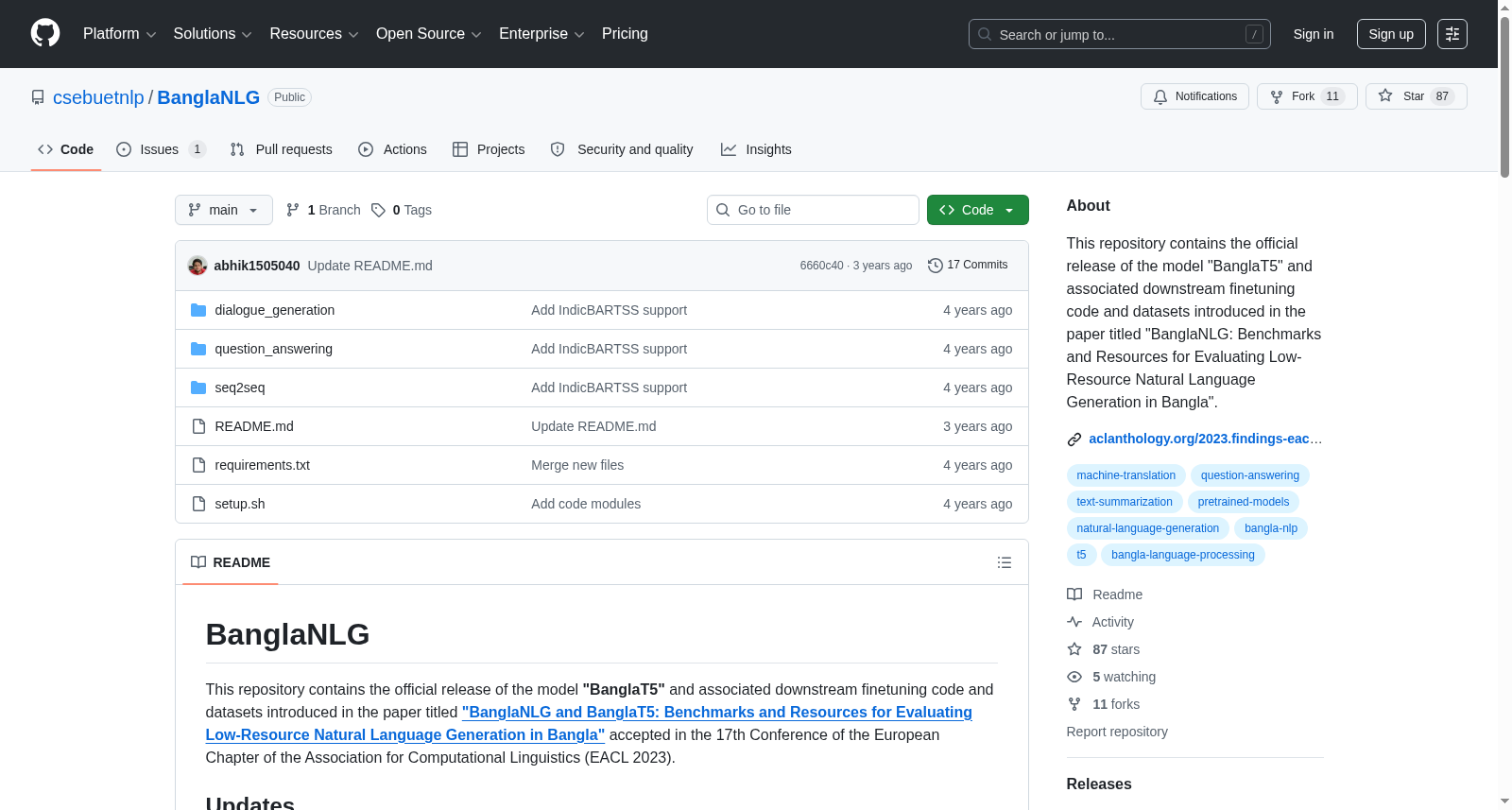Open the natural-language-generation topic tag
1512x810 pixels.
1147,528
